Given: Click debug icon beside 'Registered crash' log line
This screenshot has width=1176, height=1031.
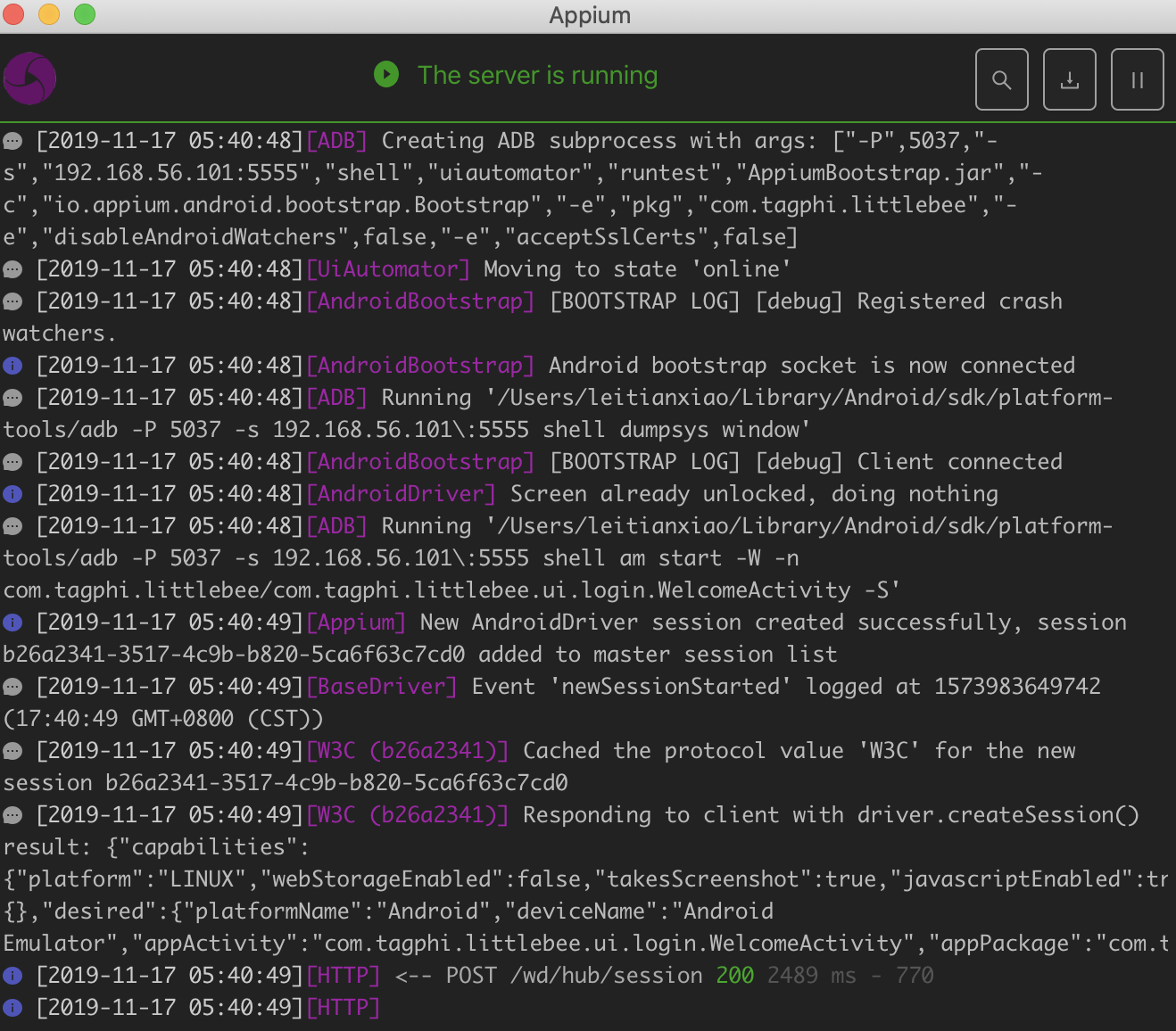Looking at the screenshot, I should [x=12, y=301].
